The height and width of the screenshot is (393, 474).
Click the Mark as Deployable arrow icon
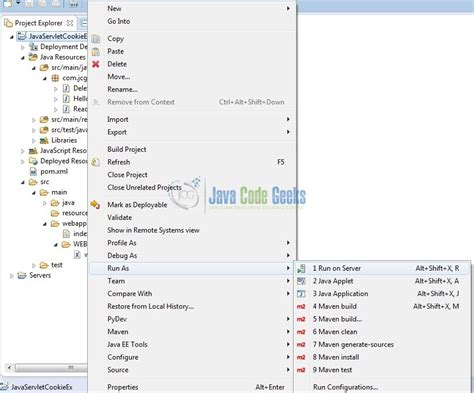95,204
